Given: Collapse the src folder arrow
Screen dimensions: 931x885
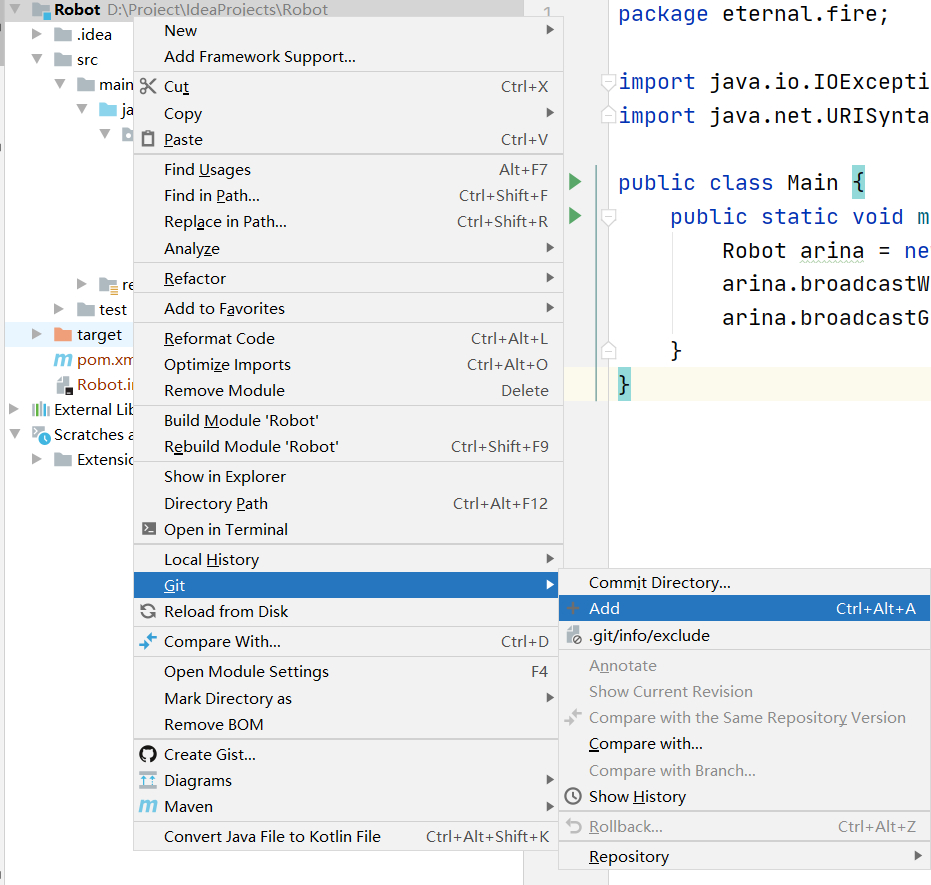Looking at the screenshot, I should point(37,59).
